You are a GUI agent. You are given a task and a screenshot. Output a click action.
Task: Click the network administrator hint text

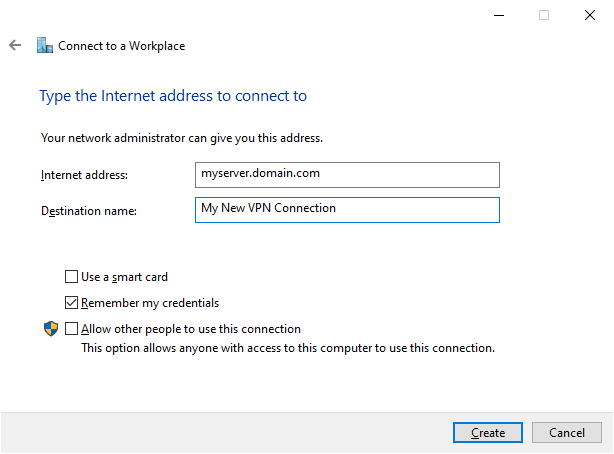181,137
